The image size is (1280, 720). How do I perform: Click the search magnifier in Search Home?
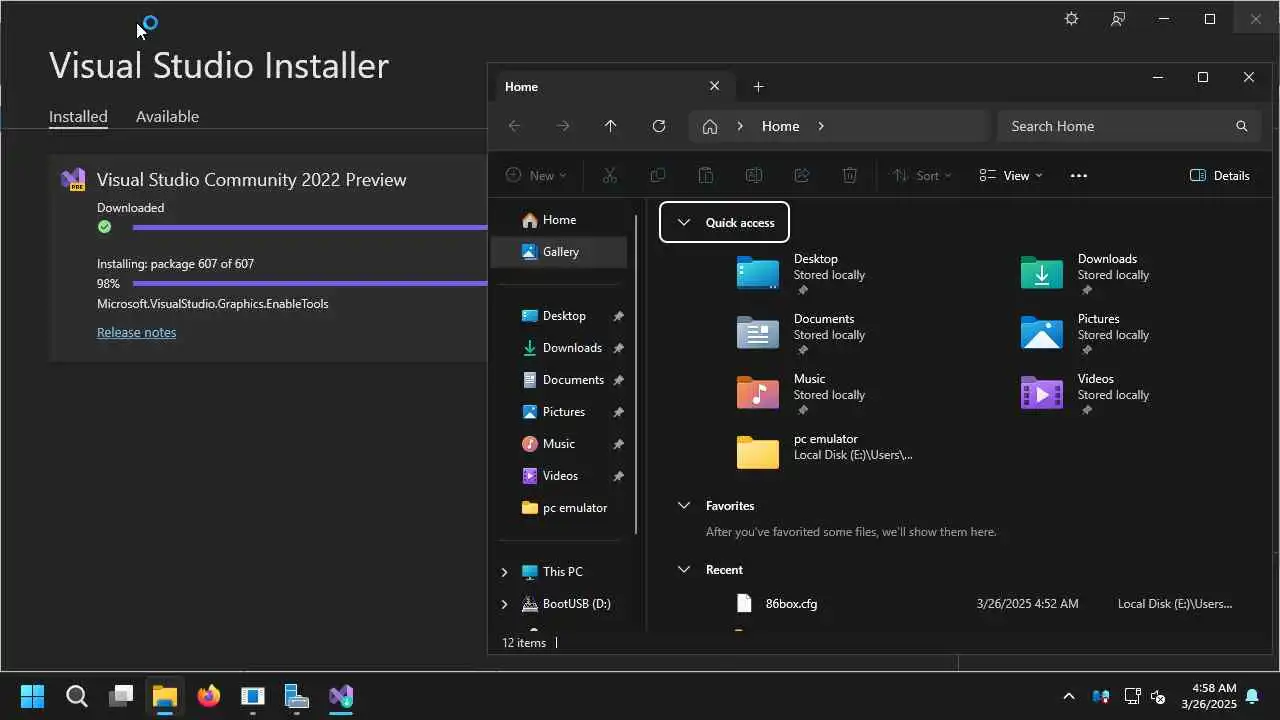pos(1242,126)
